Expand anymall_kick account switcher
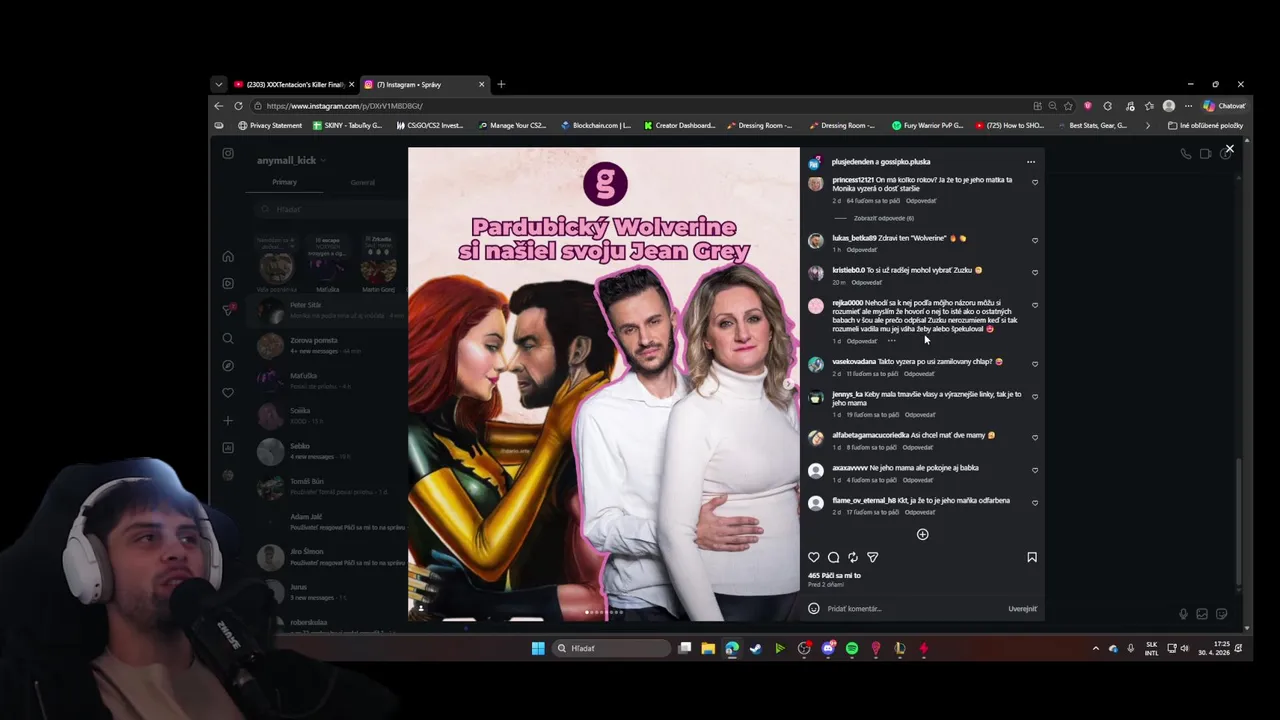 point(291,160)
